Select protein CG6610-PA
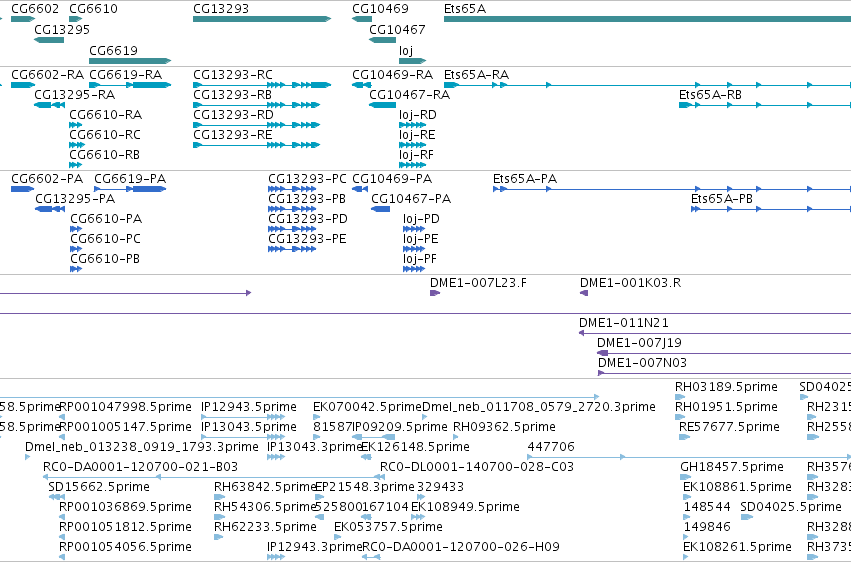The height and width of the screenshot is (562, 851). 76,229
